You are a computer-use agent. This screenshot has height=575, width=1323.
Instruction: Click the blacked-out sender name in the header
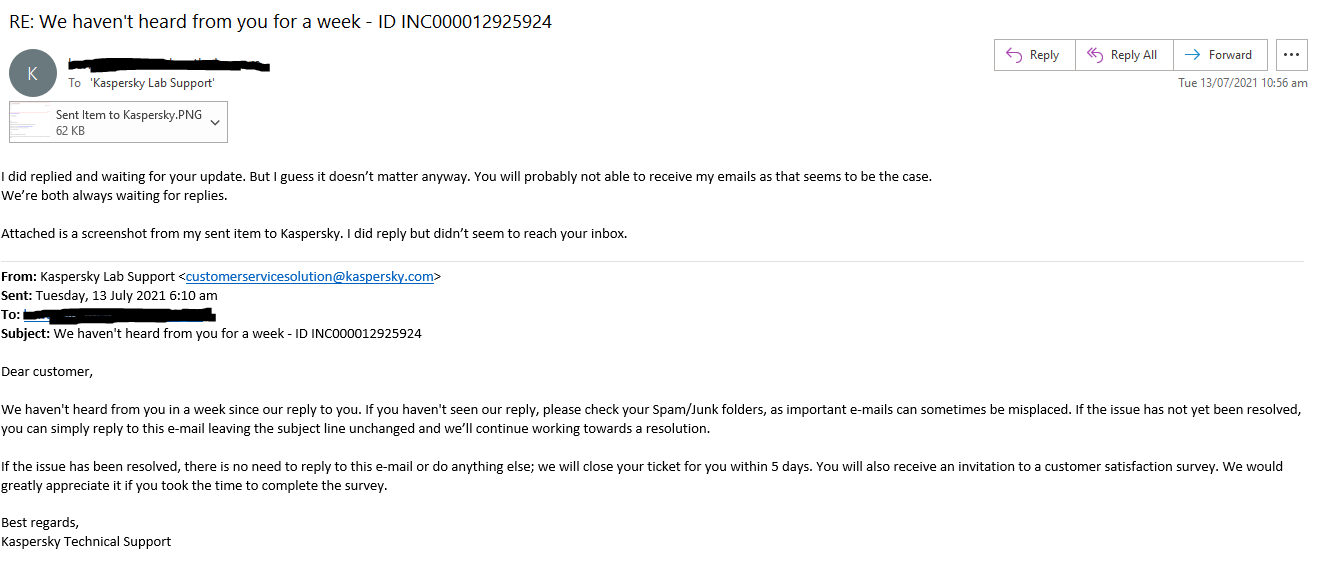pos(168,65)
